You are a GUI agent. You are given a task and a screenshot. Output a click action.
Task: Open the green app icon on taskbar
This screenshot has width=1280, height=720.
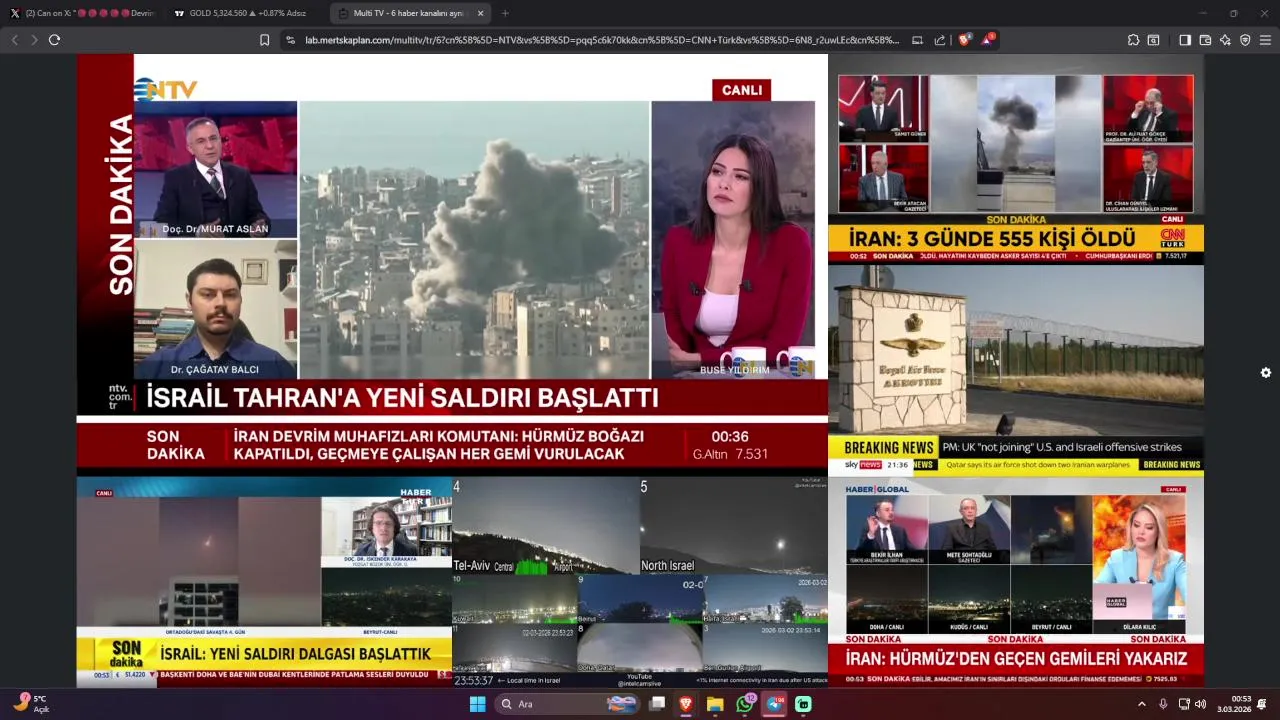click(803, 704)
